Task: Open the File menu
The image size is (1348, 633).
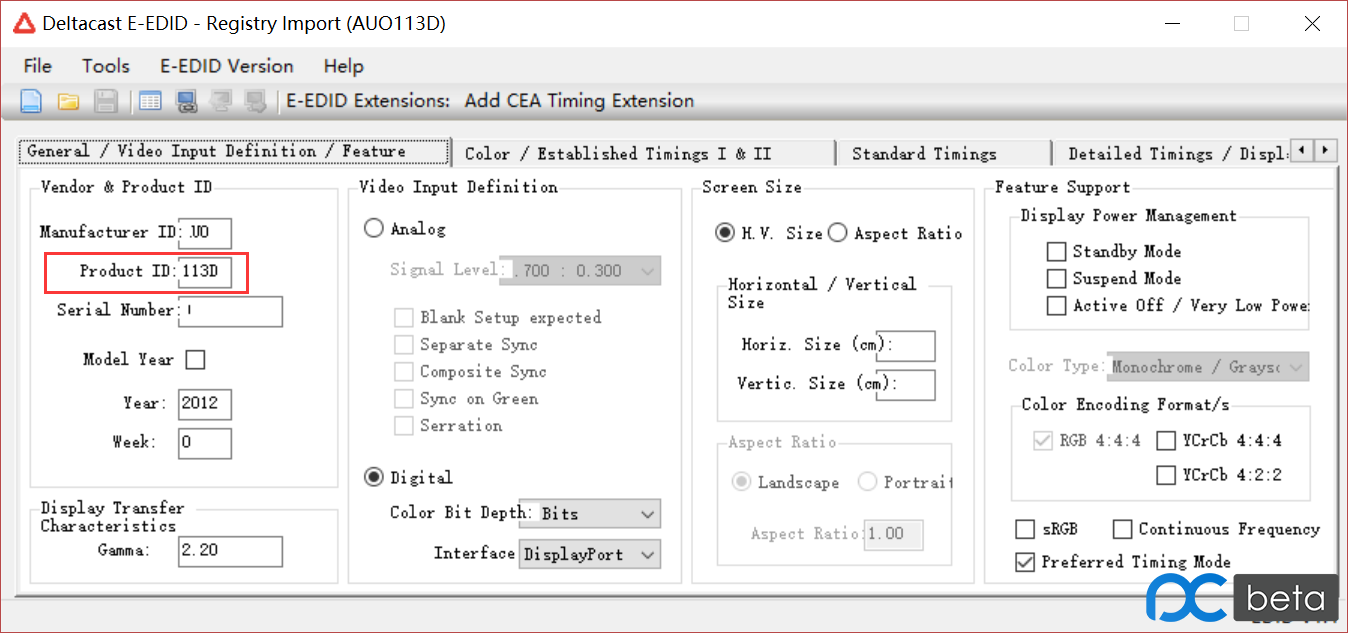Action: click(37, 66)
